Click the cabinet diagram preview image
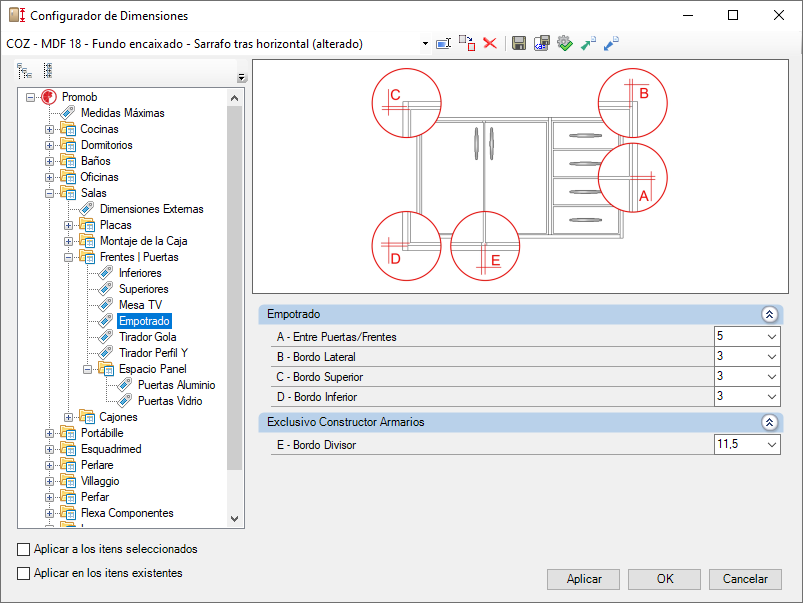Viewport: 803px width, 603px height. [x=520, y=177]
